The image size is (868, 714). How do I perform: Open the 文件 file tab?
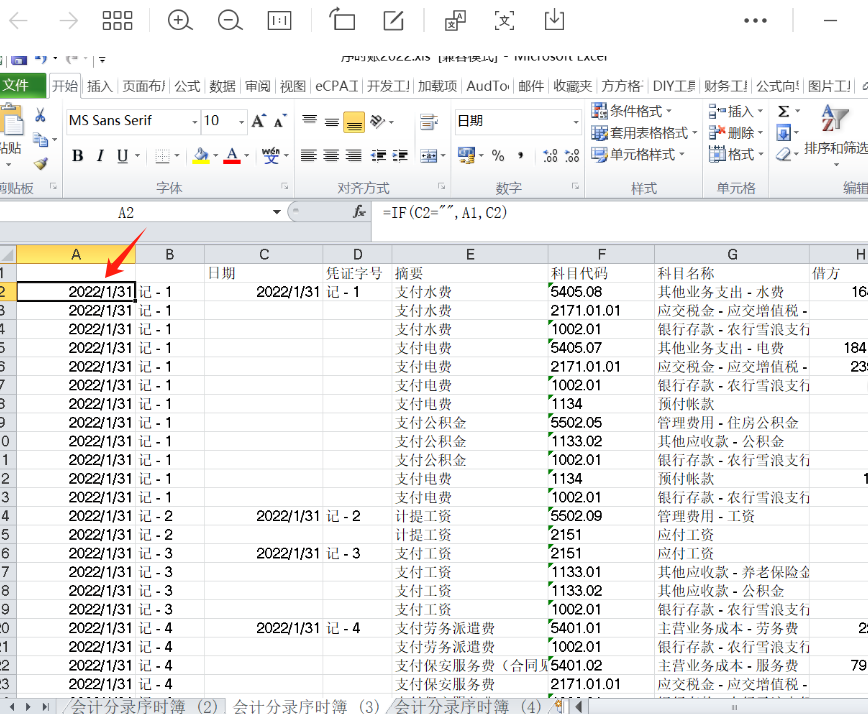tap(22, 85)
